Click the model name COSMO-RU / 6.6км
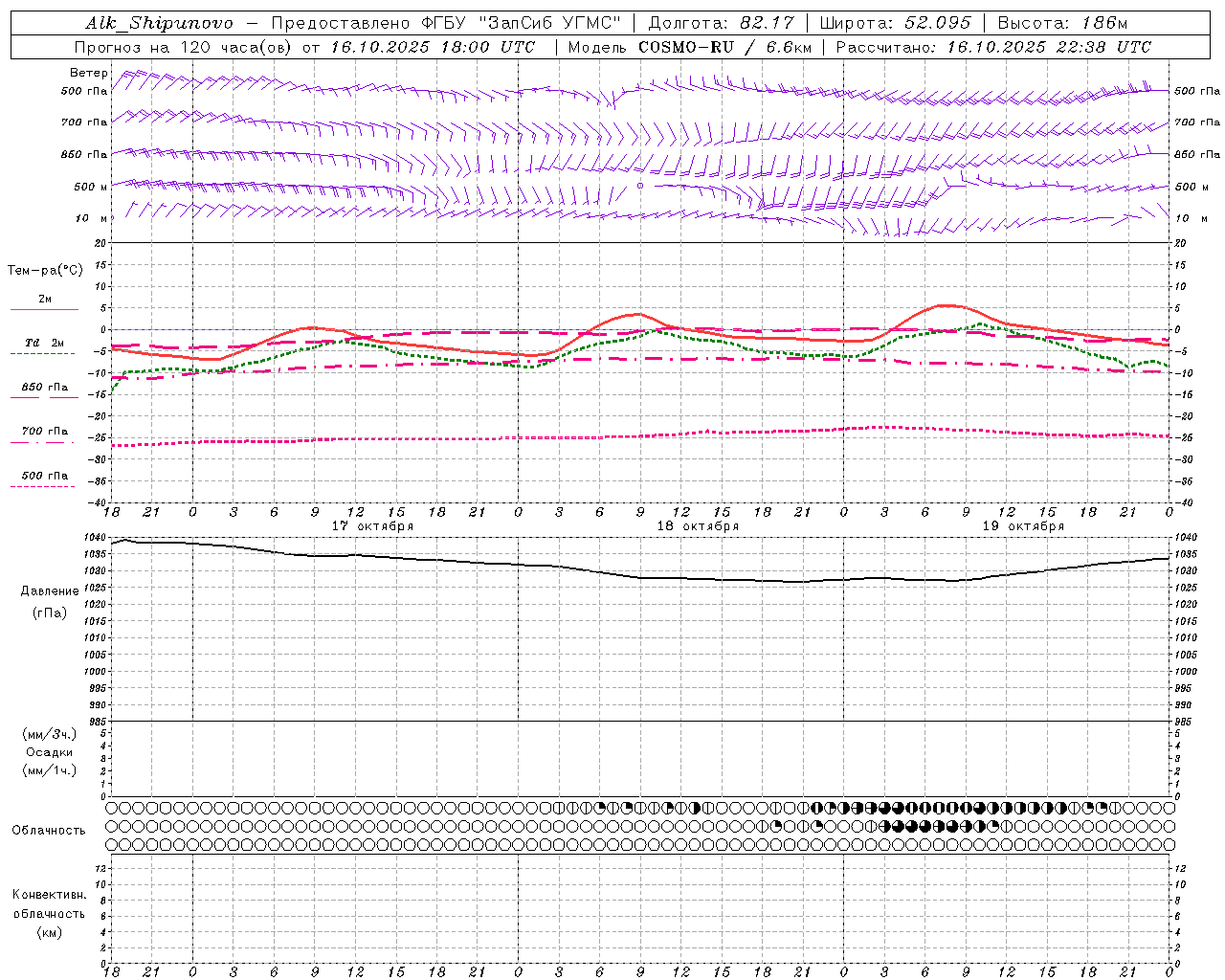 click(x=725, y=47)
